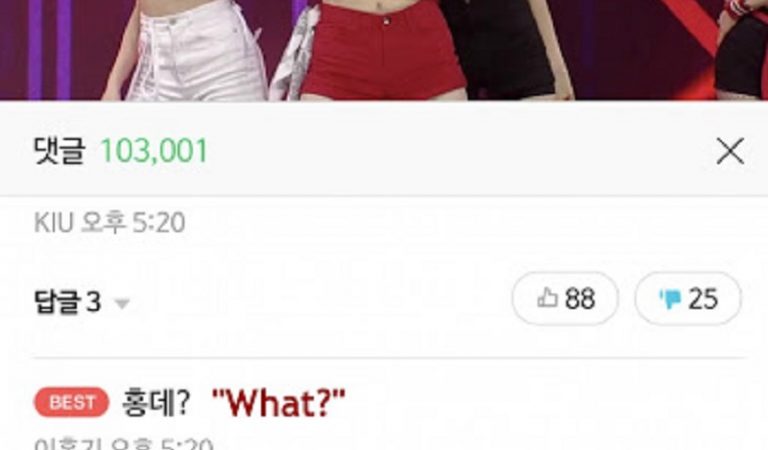
Task: Close the 댓글 comments panel
Action: [730, 151]
